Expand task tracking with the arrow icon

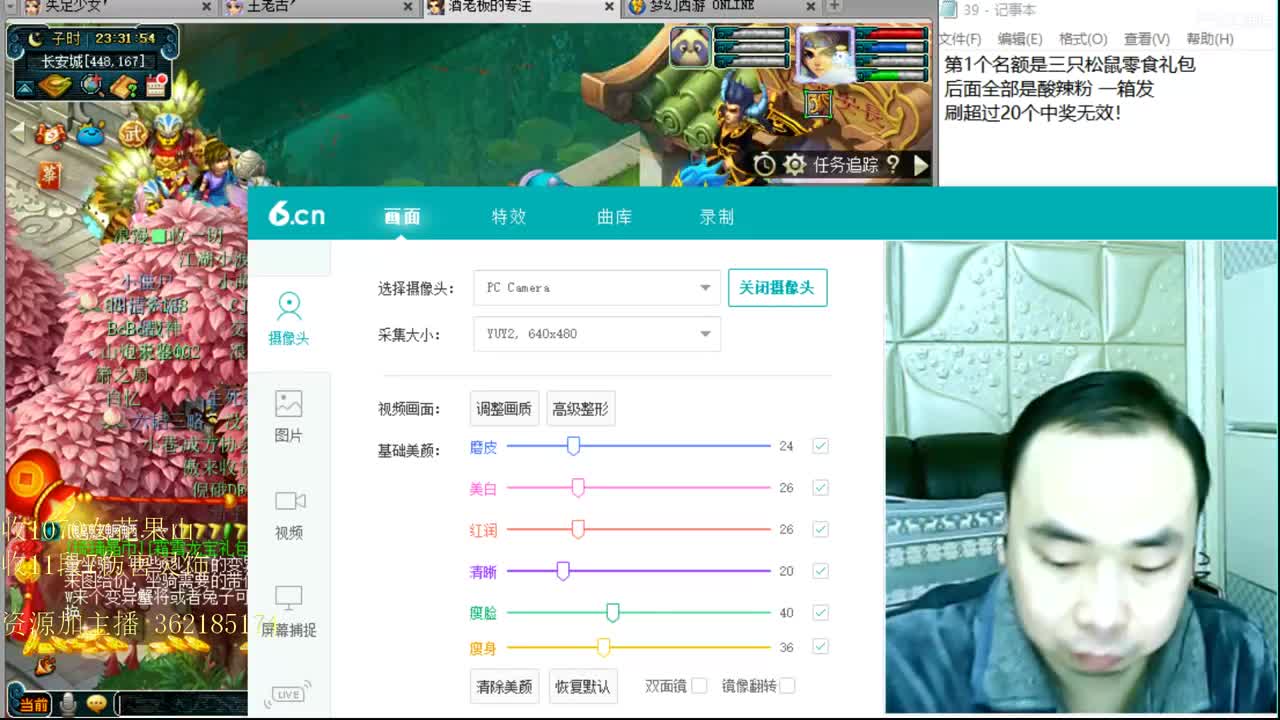point(921,165)
